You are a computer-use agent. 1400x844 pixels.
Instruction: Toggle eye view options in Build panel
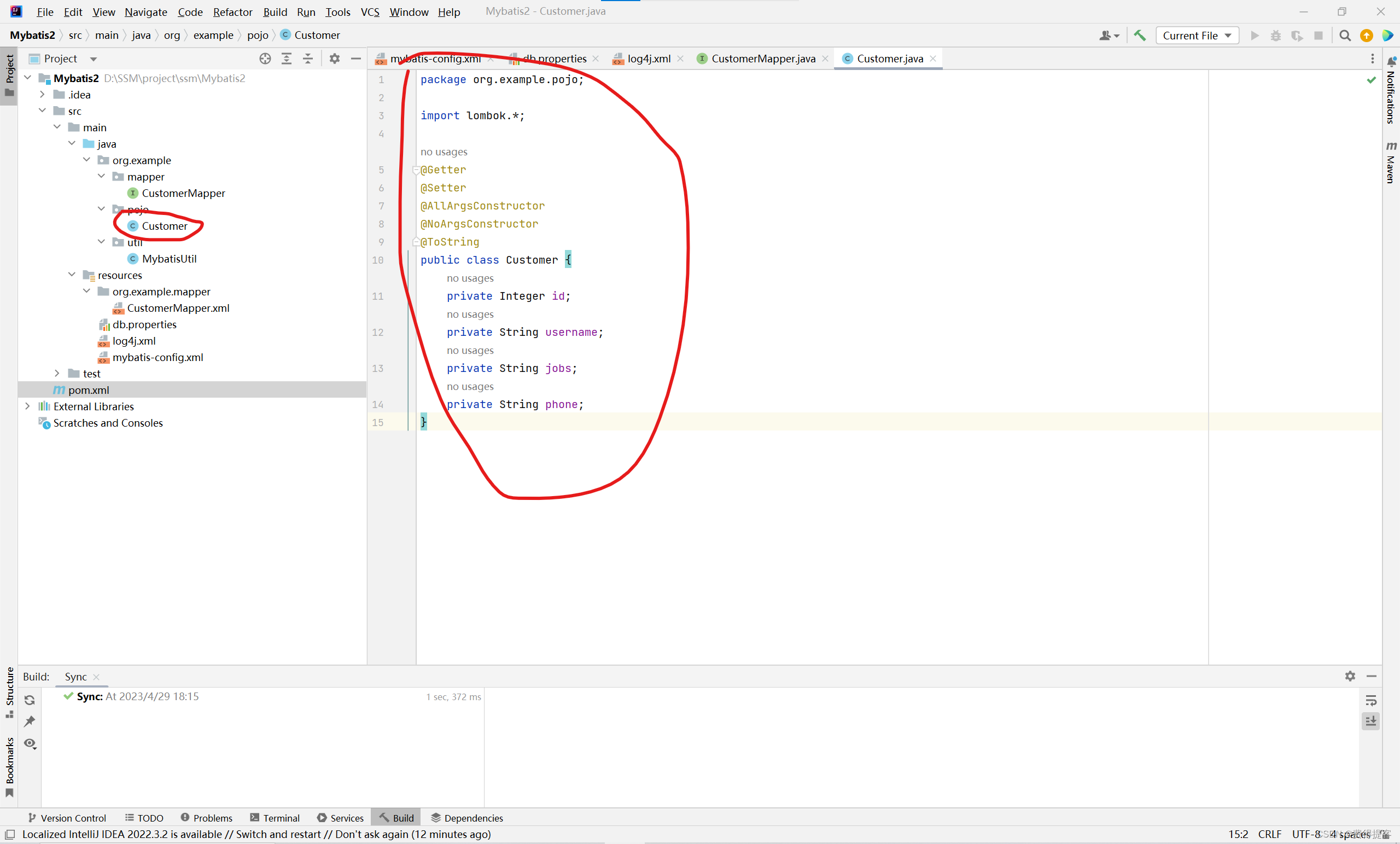click(30, 743)
